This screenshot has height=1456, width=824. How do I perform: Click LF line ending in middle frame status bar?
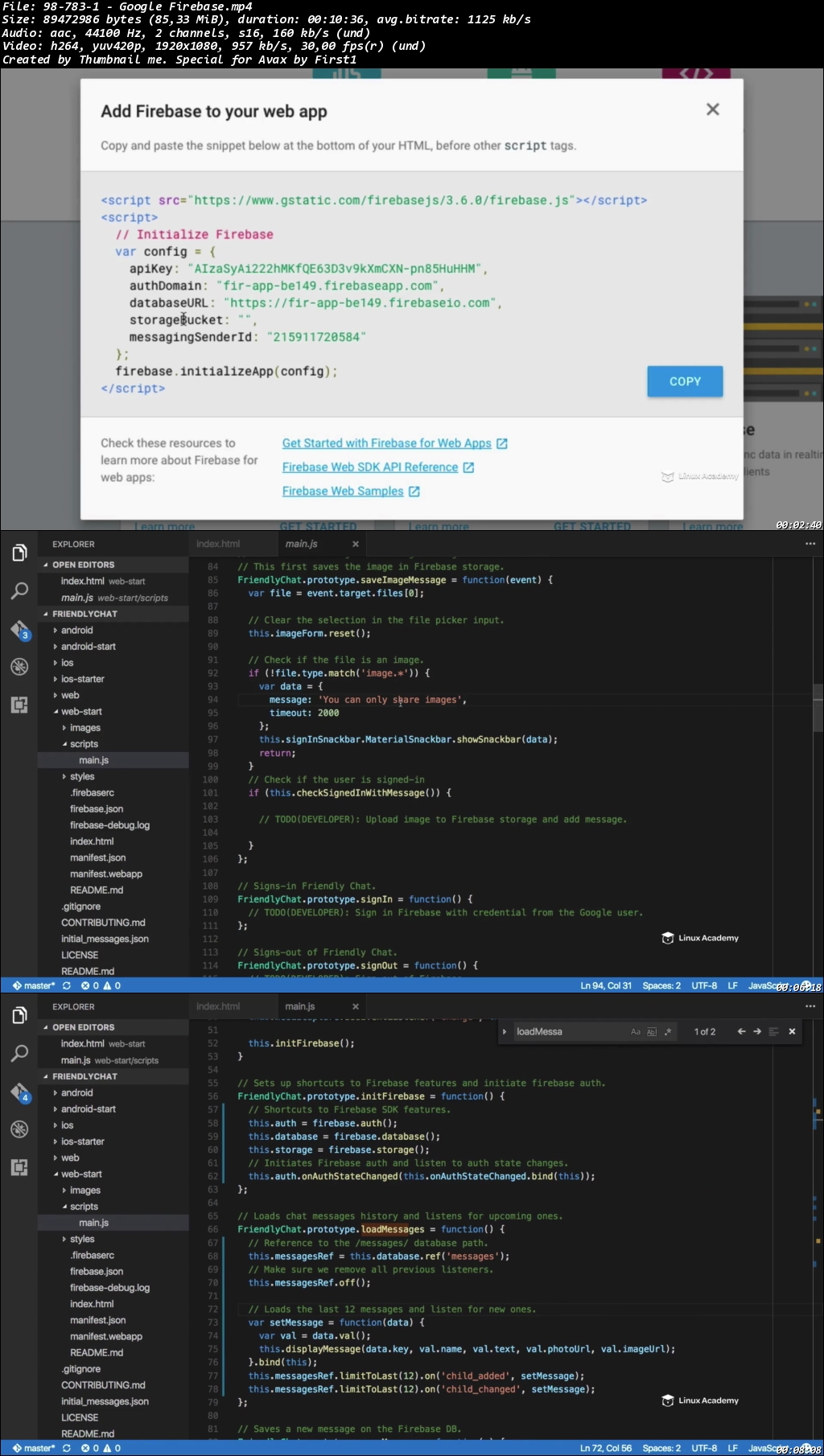(x=732, y=985)
